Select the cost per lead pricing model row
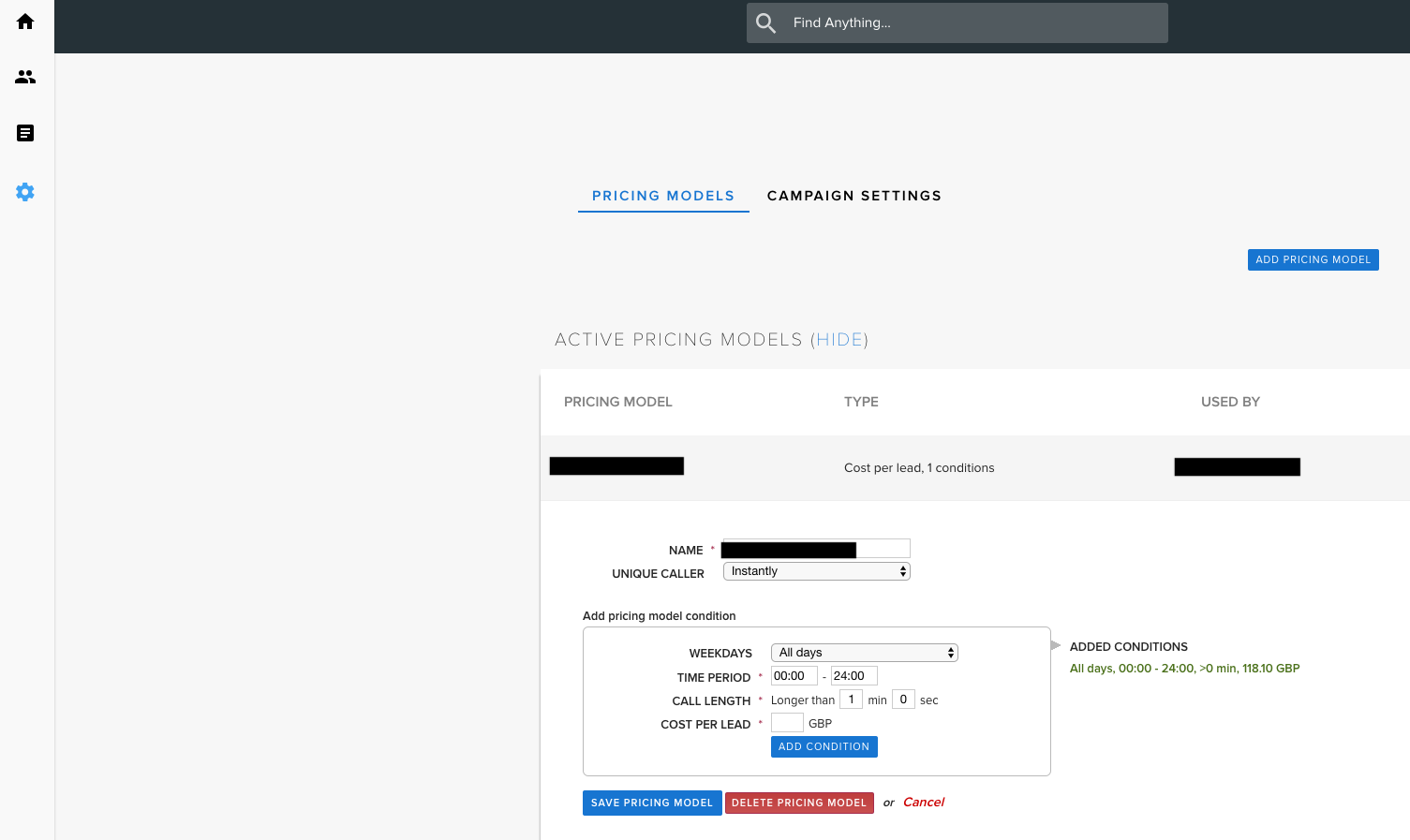The height and width of the screenshot is (840, 1410). click(x=919, y=467)
